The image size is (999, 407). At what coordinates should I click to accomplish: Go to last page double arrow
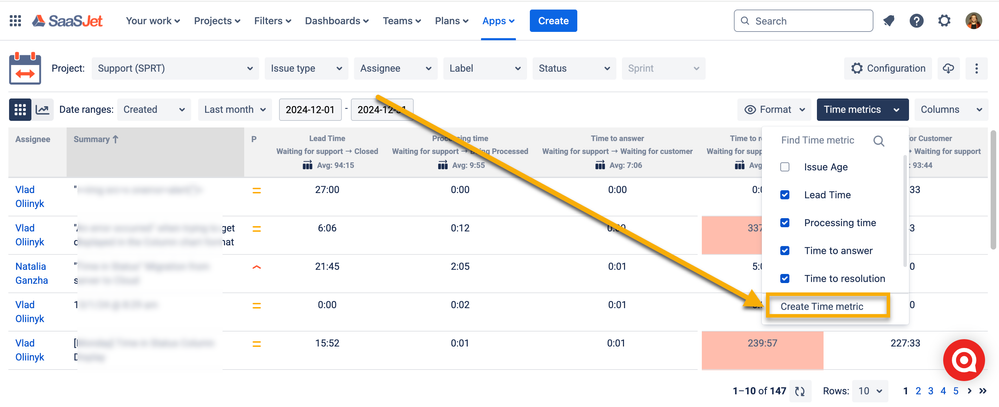982,391
